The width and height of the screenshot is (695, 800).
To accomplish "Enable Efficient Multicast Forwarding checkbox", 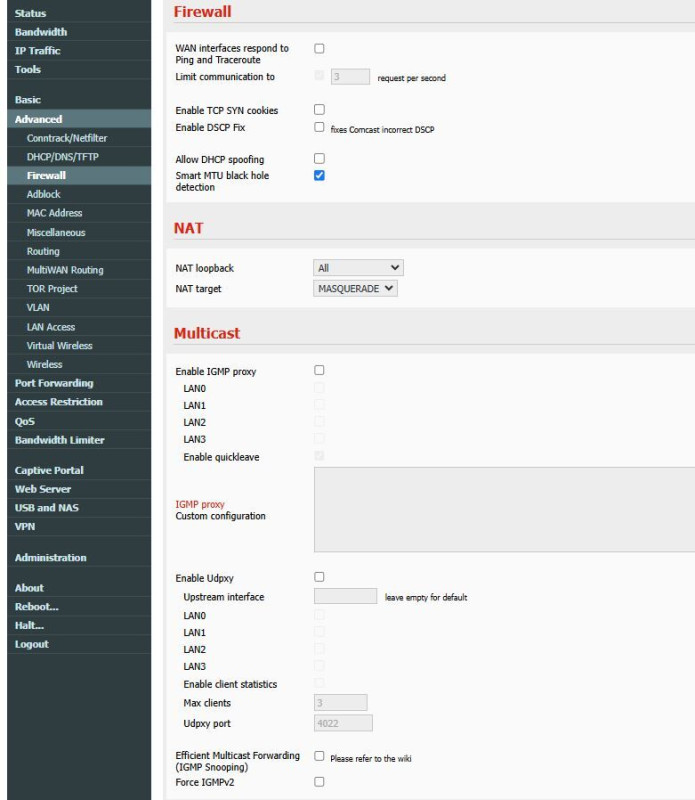I will pyautogui.click(x=319, y=756).
